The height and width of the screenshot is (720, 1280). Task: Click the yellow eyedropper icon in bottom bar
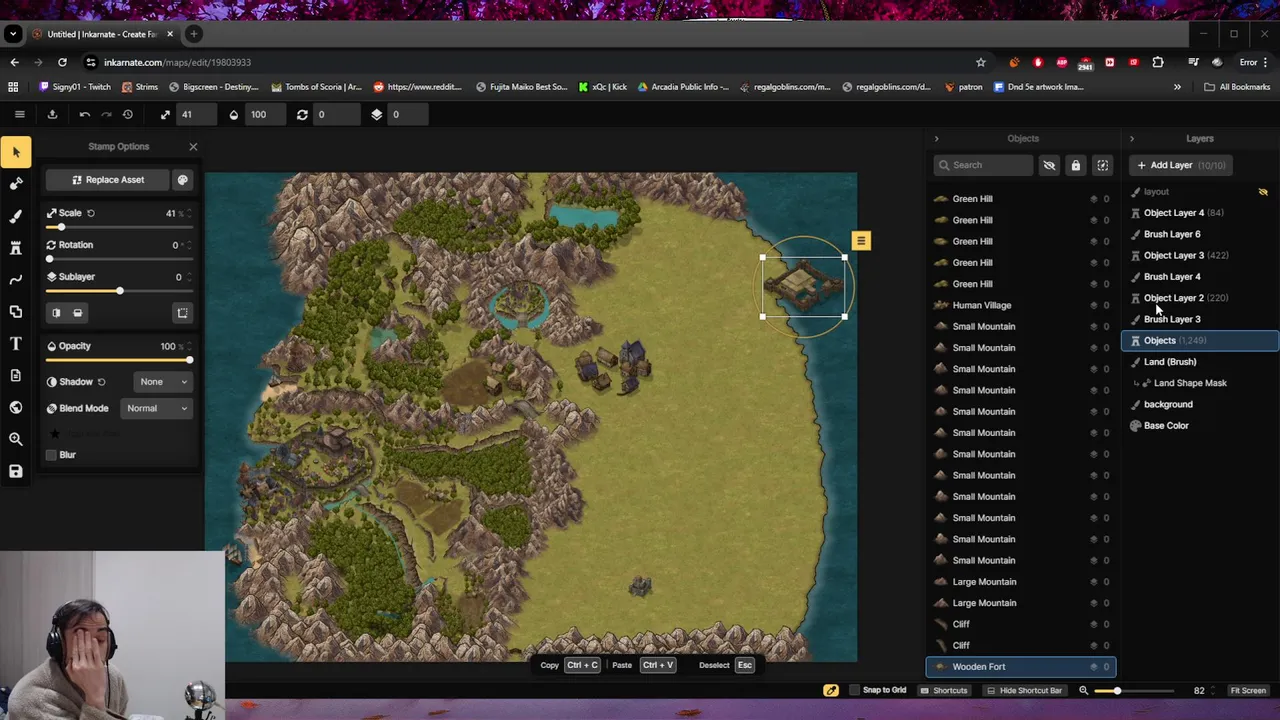831,690
